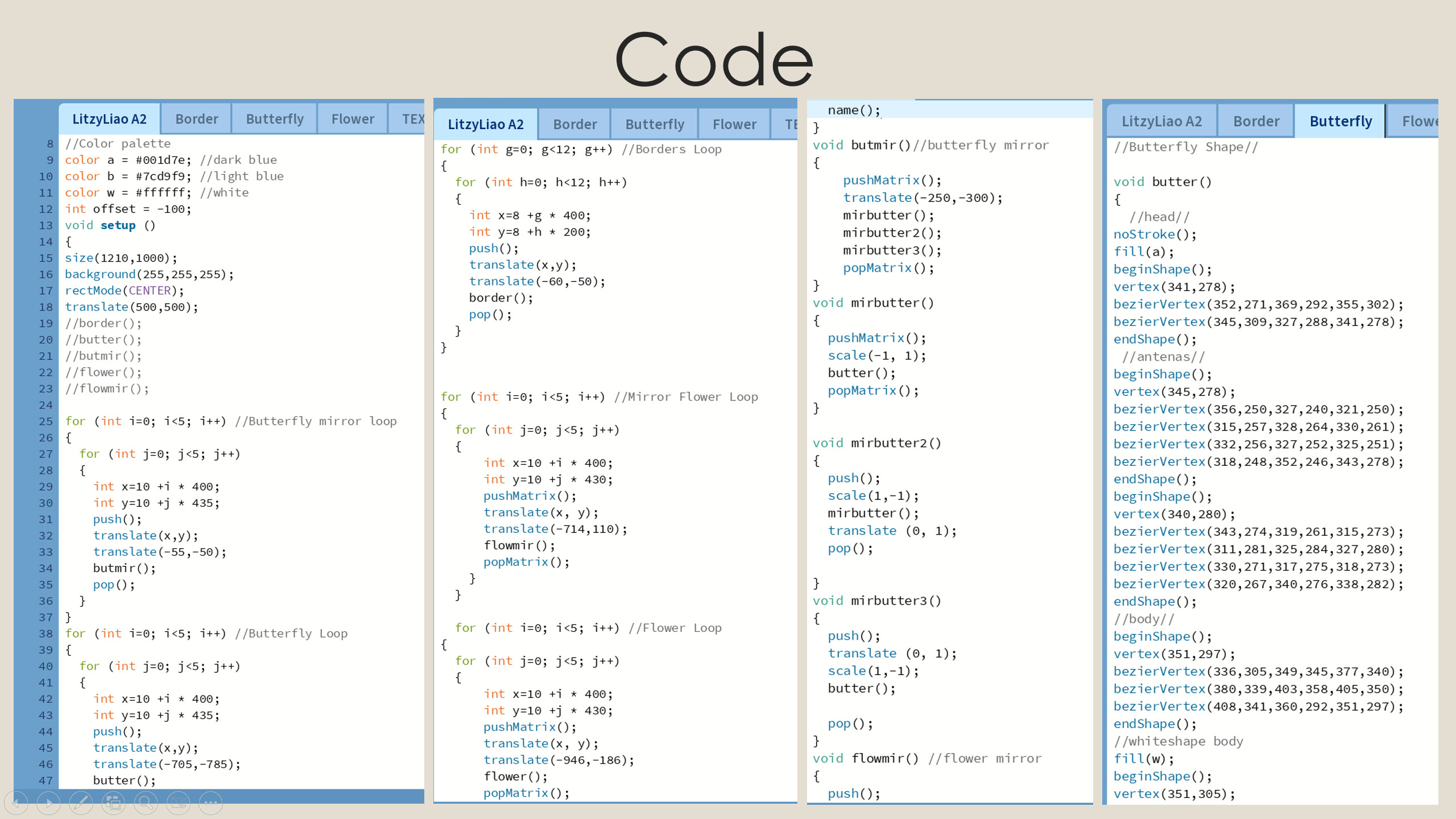Open the ellipsis more options icon
This screenshot has width=1456, height=819.
[x=210, y=803]
